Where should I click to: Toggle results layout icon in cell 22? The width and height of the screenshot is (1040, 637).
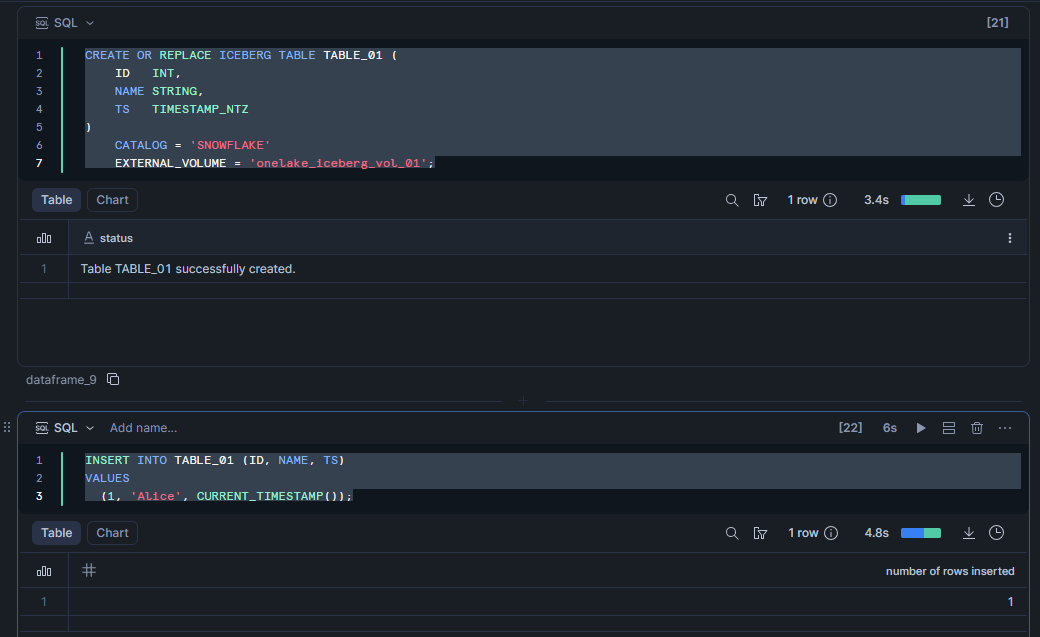pyautogui.click(x=948, y=428)
